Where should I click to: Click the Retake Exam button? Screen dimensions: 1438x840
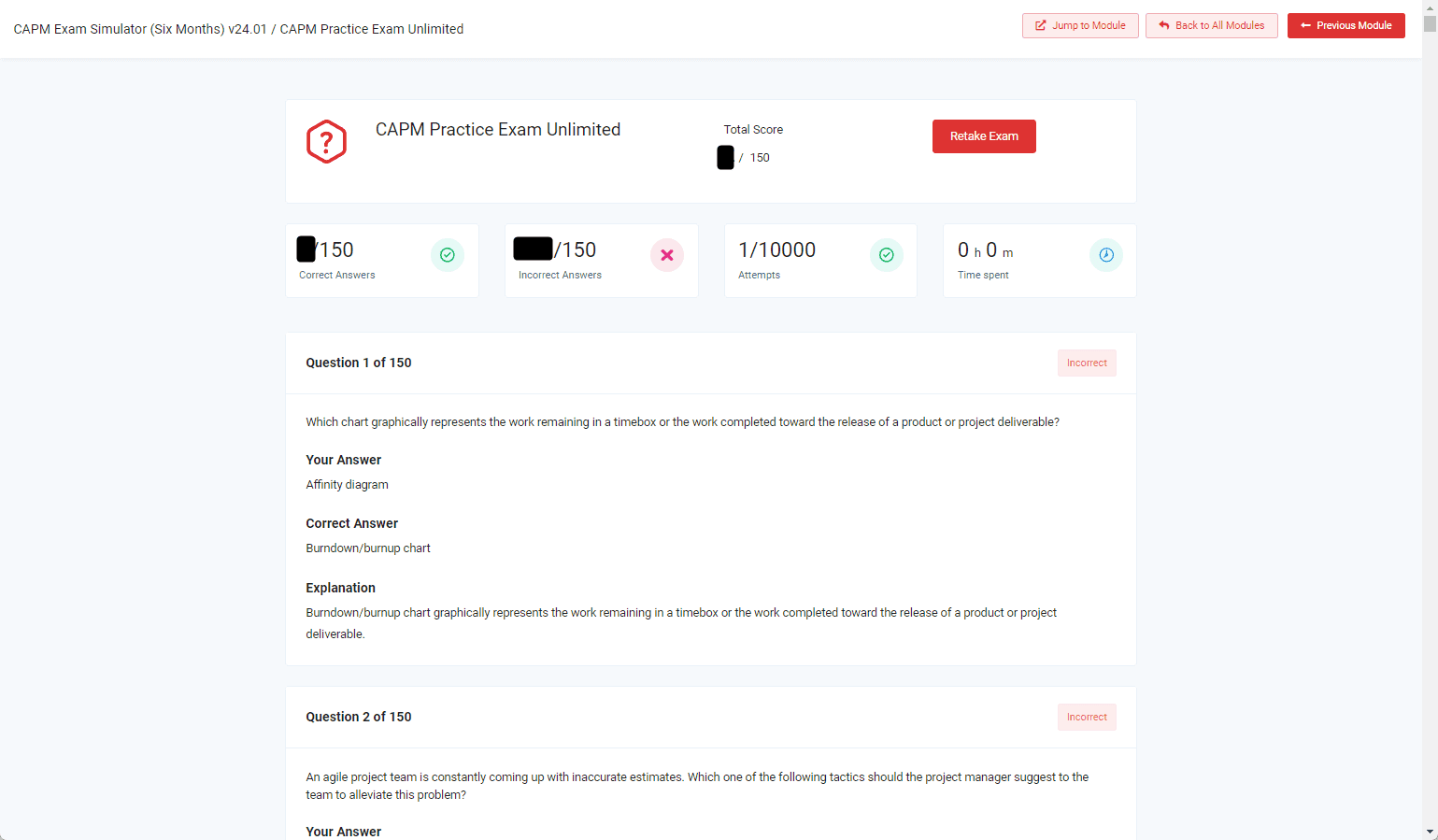[984, 136]
